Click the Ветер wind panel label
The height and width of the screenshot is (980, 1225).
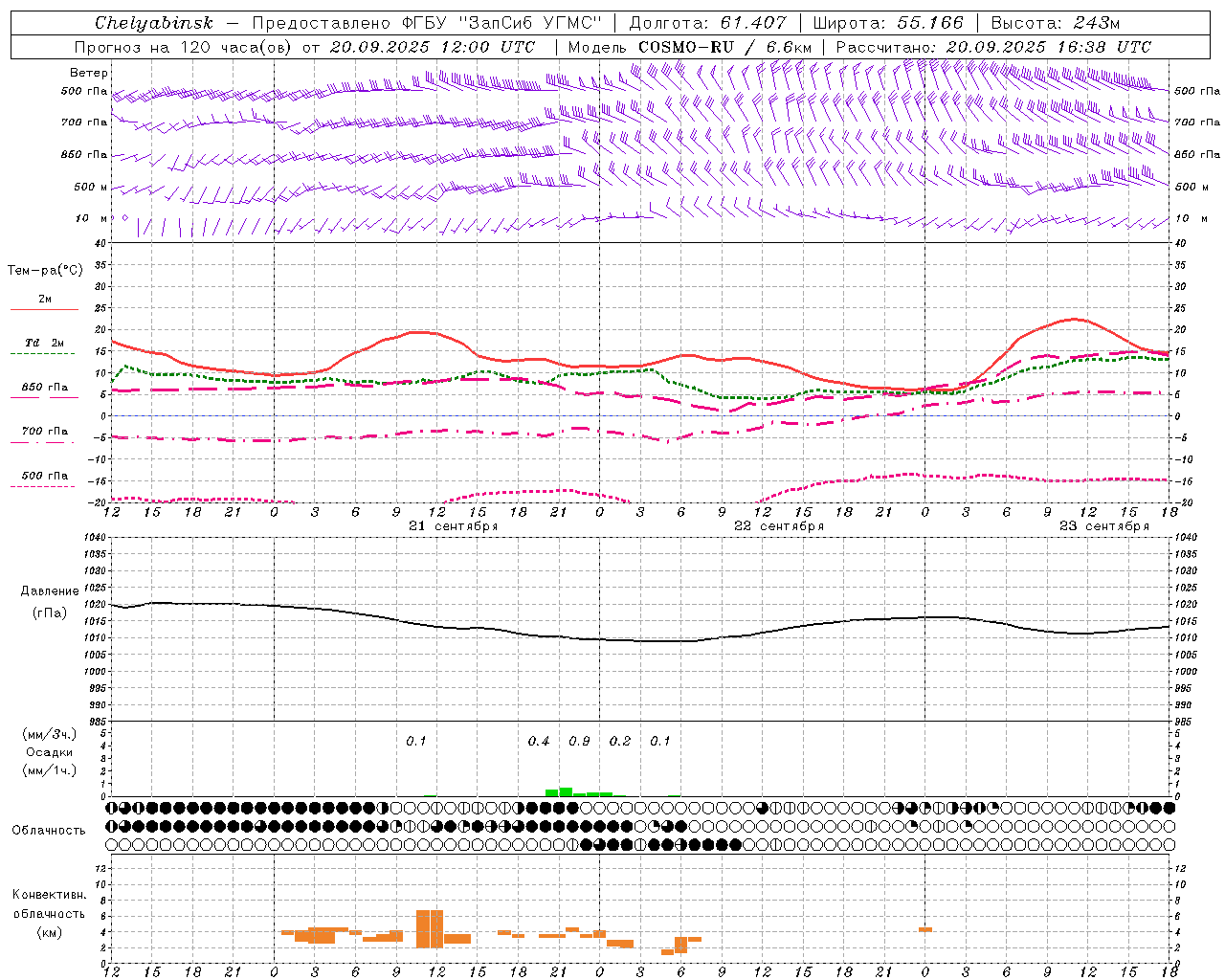click(89, 73)
